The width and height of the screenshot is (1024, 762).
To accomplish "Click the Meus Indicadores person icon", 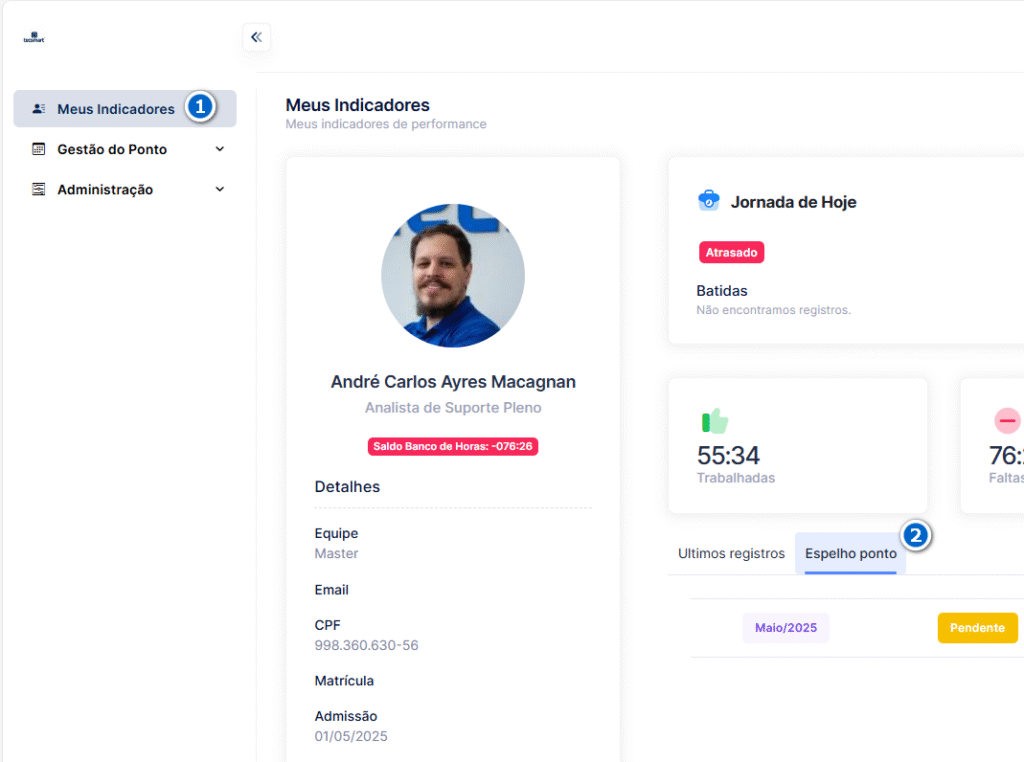I will pyautogui.click(x=39, y=108).
